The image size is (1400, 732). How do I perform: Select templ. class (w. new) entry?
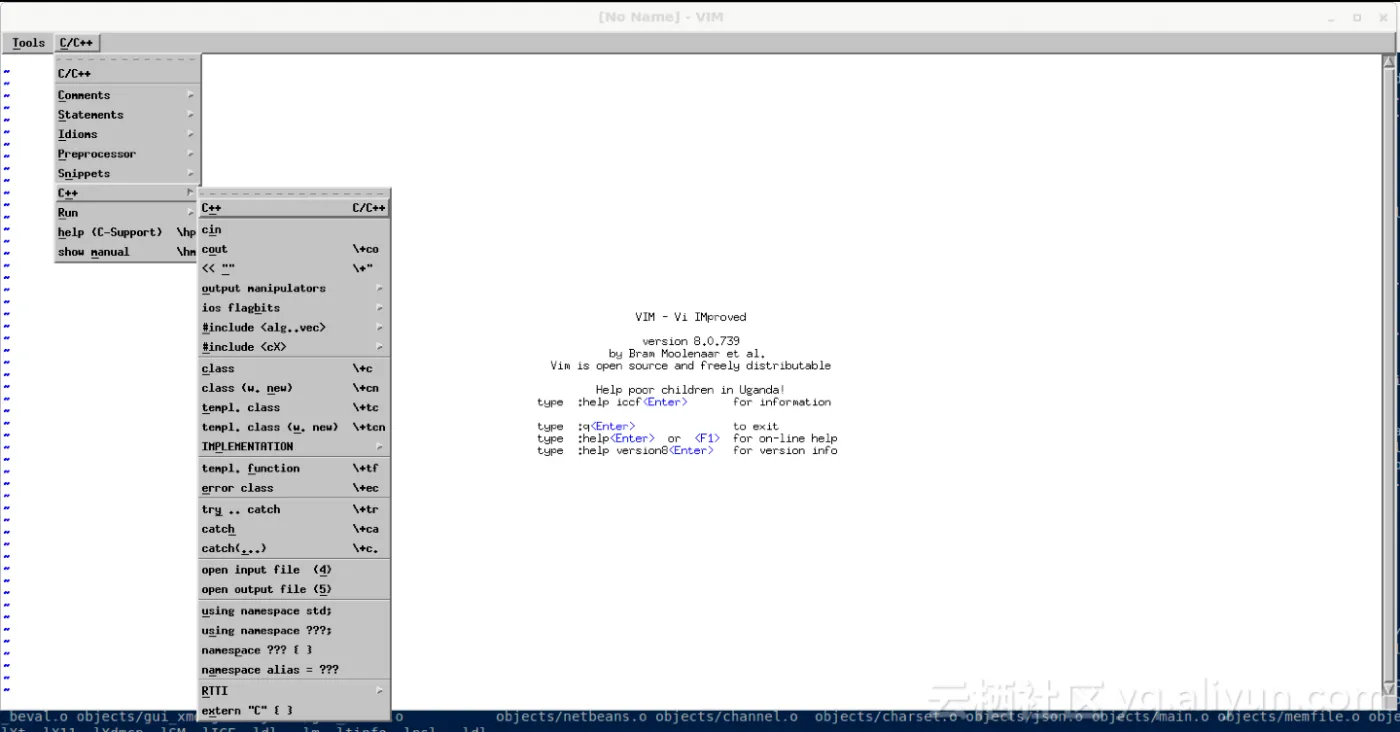[x=295, y=427]
